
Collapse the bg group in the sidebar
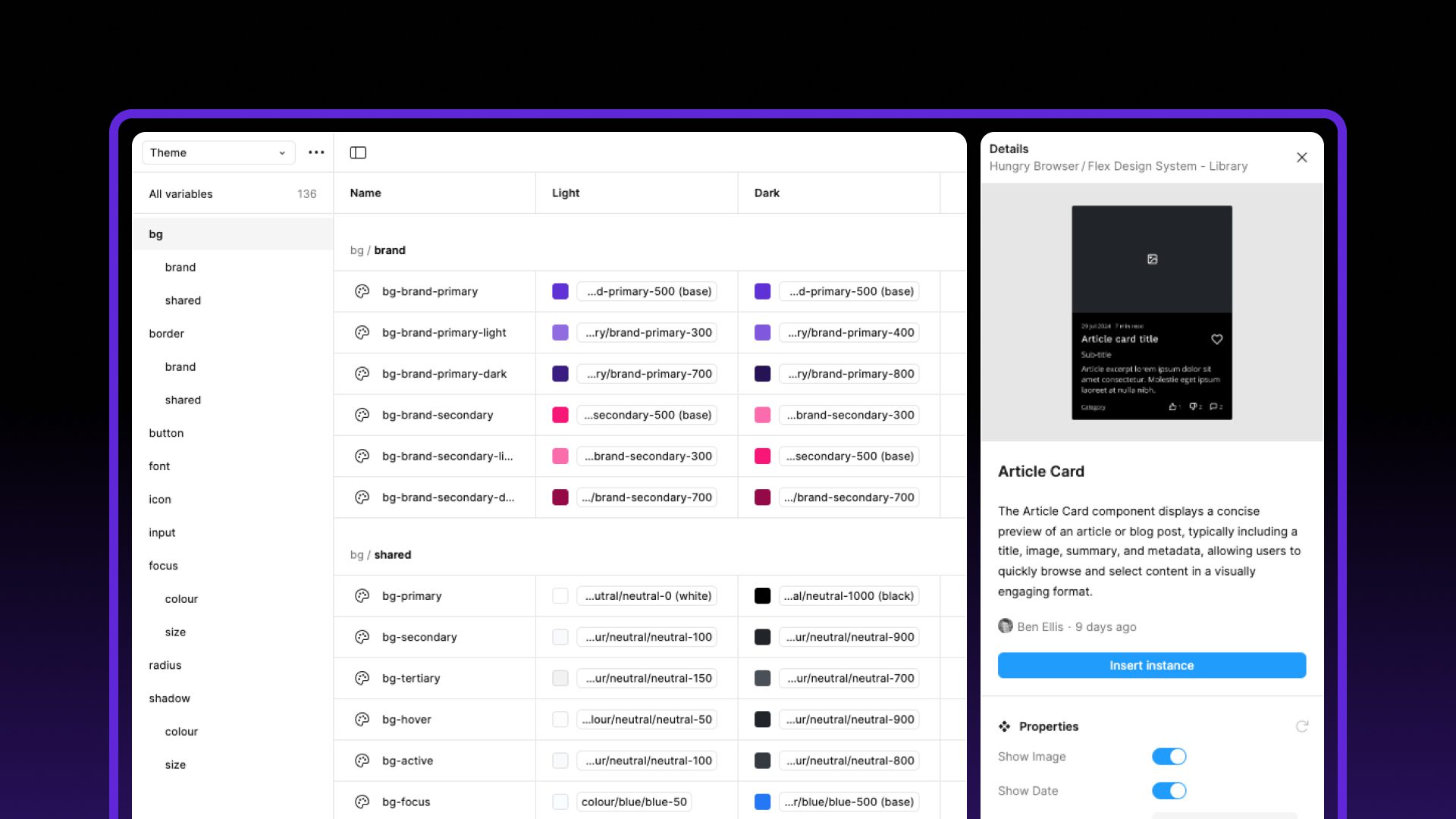tap(155, 234)
